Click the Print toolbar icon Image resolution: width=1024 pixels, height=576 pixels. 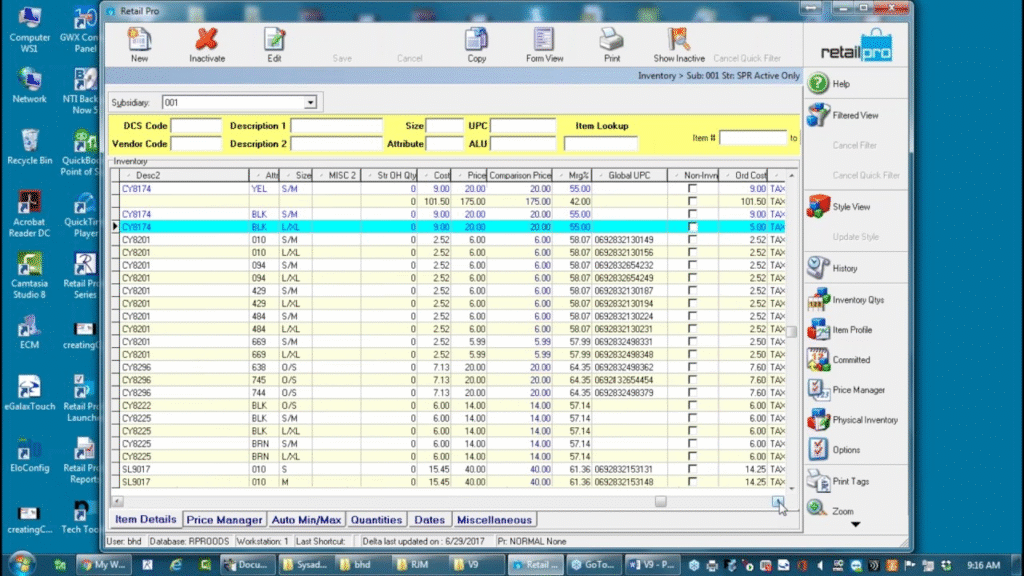point(611,40)
